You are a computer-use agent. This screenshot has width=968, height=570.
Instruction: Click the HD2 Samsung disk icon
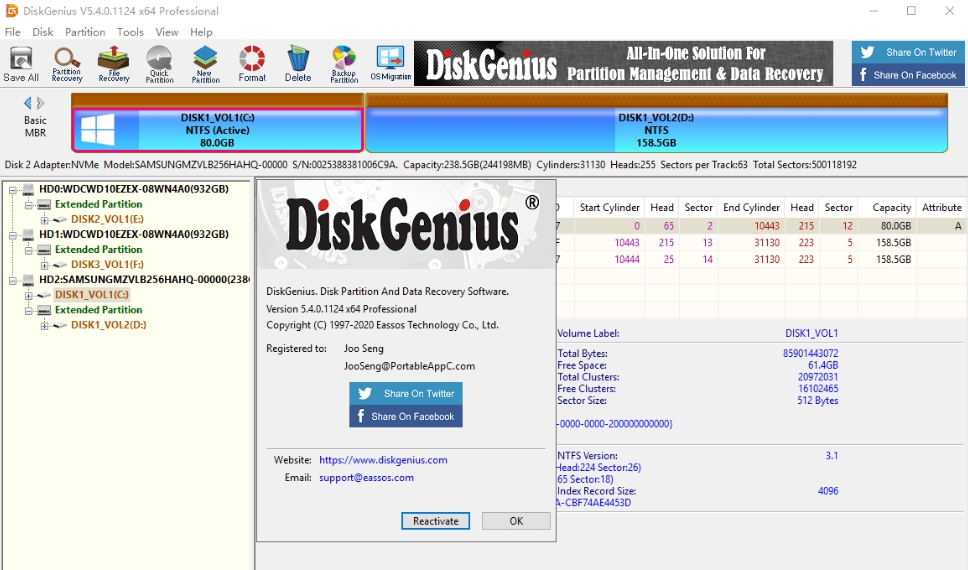[x=28, y=280]
